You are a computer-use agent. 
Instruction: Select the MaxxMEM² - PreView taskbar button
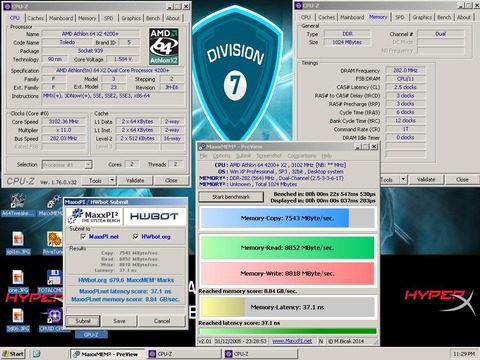coord(108,354)
